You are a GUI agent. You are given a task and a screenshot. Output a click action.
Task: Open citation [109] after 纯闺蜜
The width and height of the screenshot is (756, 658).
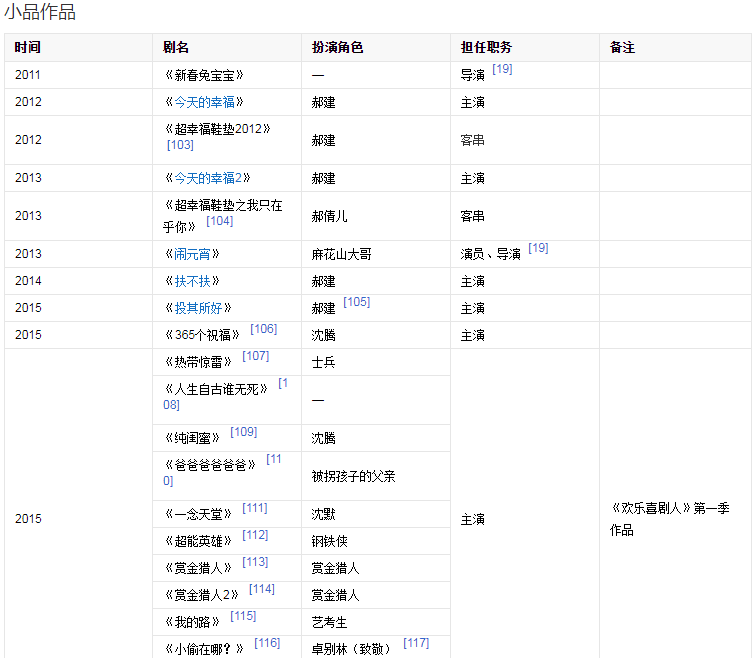click(243, 432)
